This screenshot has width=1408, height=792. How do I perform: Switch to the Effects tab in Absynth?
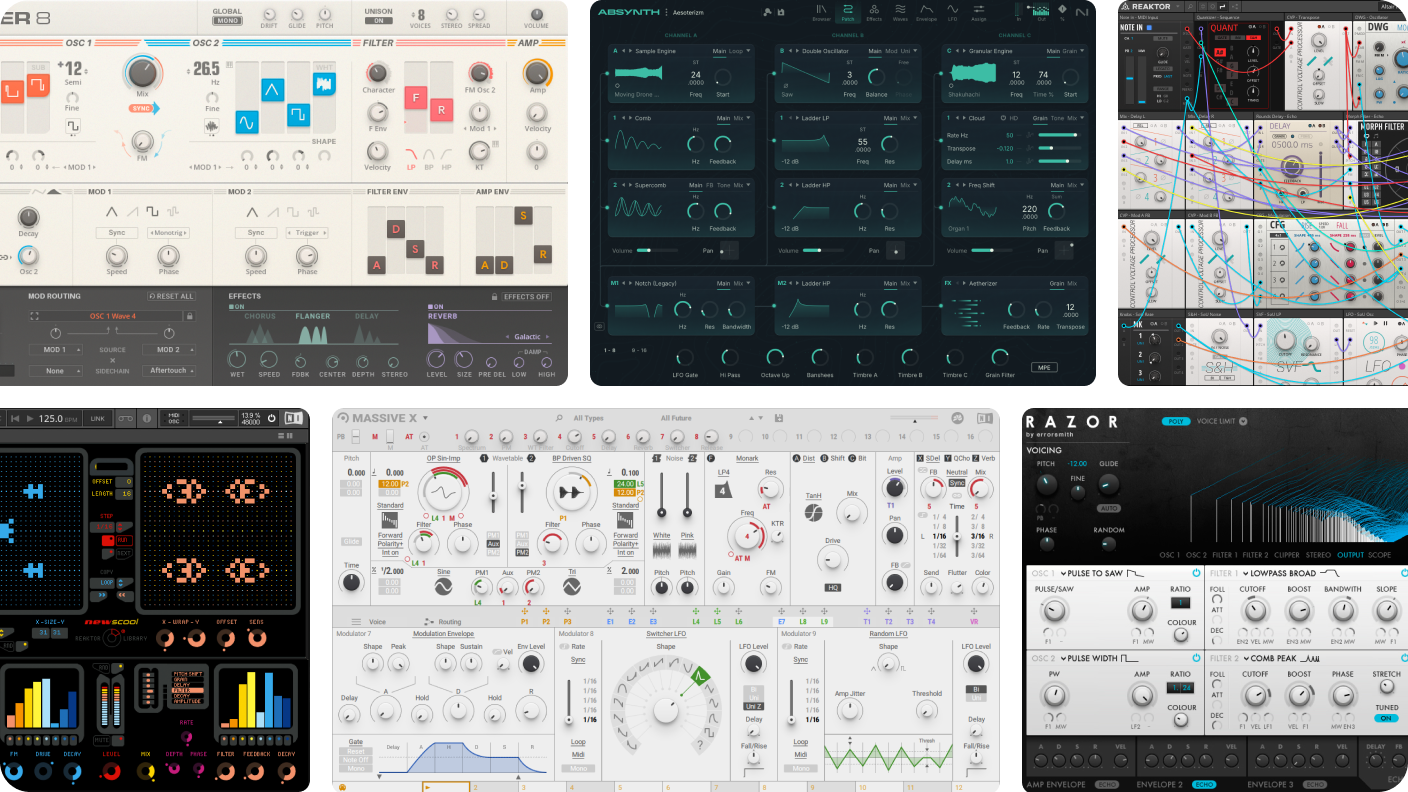click(874, 12)
